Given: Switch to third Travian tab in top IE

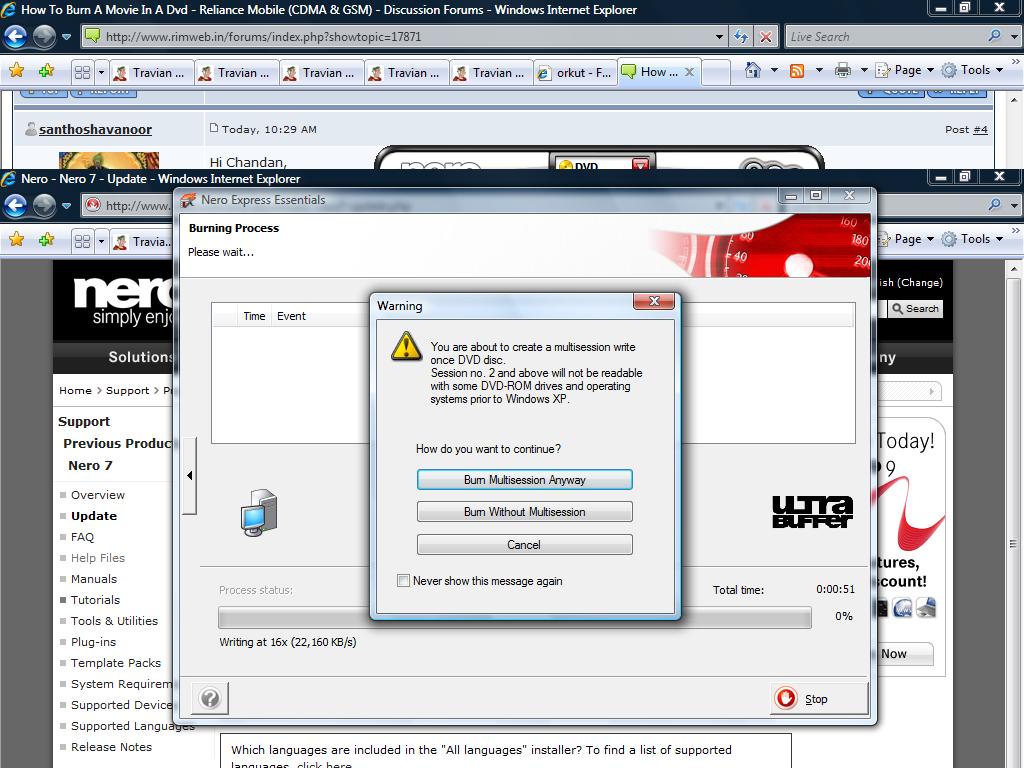Looking at the screenshot, I should (x=321, y=72).
